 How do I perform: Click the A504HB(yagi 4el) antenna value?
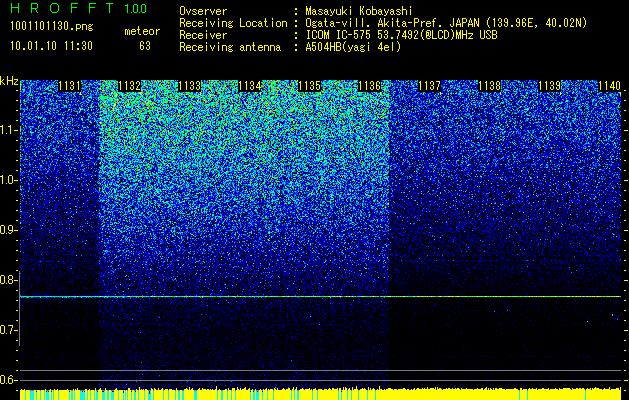(x=353, y=47)
